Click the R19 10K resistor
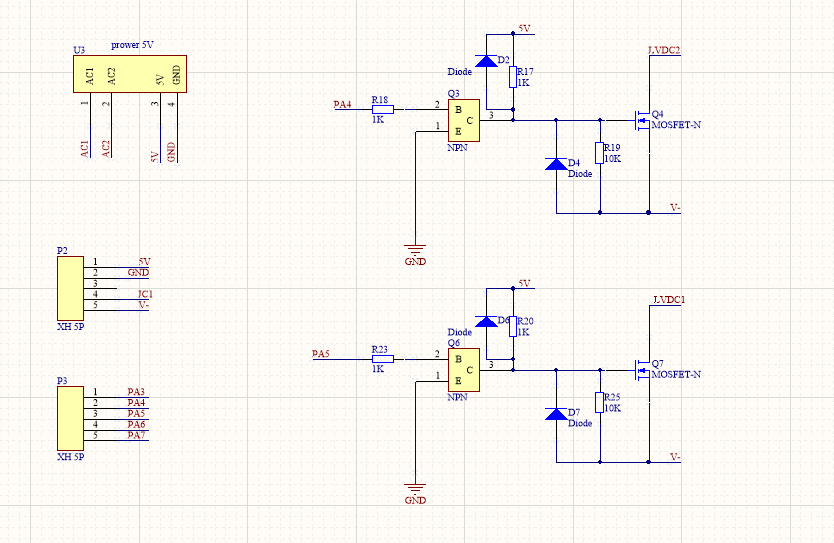Screen dimensions: 834x543 (600, 153)
